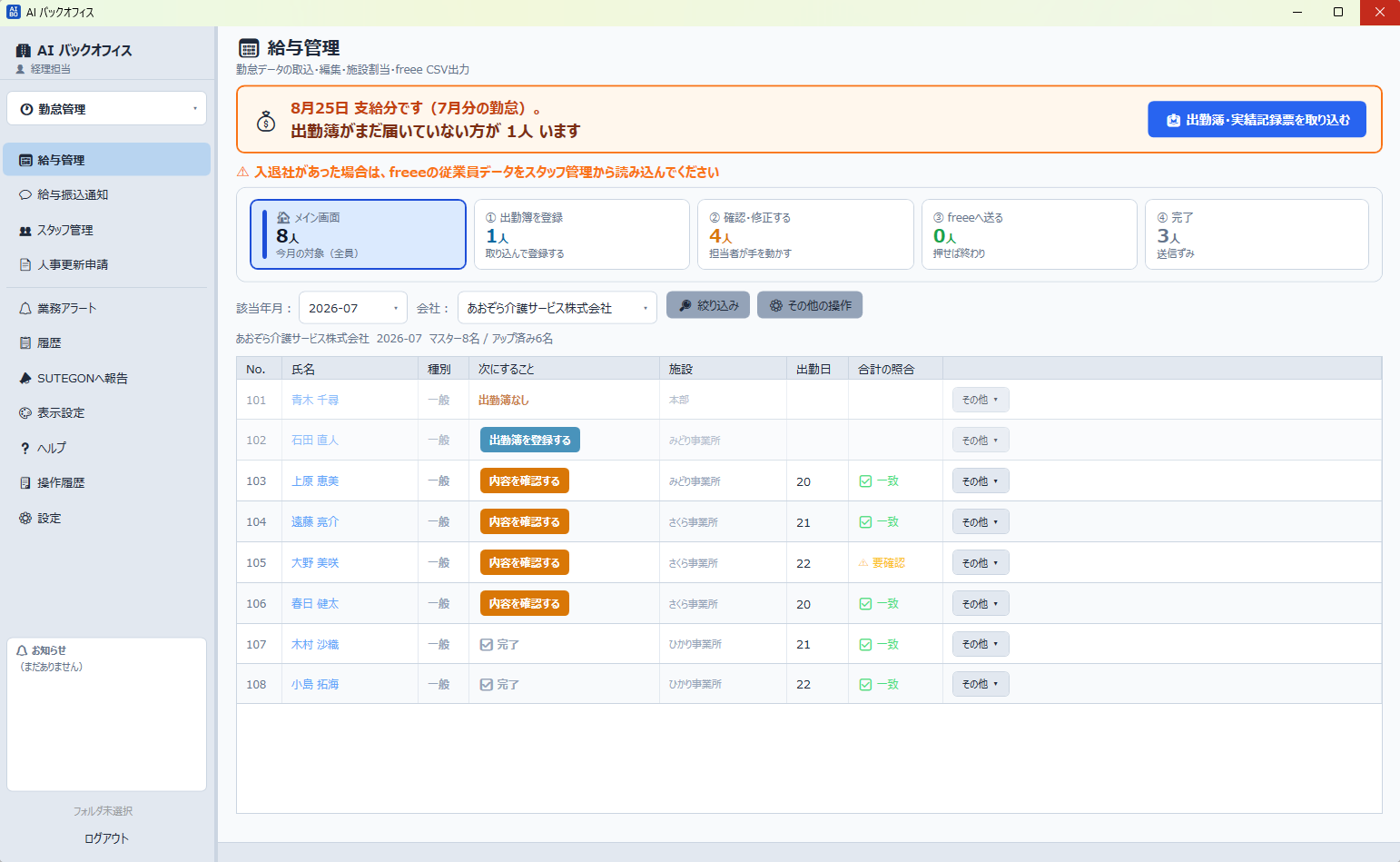Expand その他 menu for row 103
Screen dimensions: 1400x862
click(x=981, y=481)
